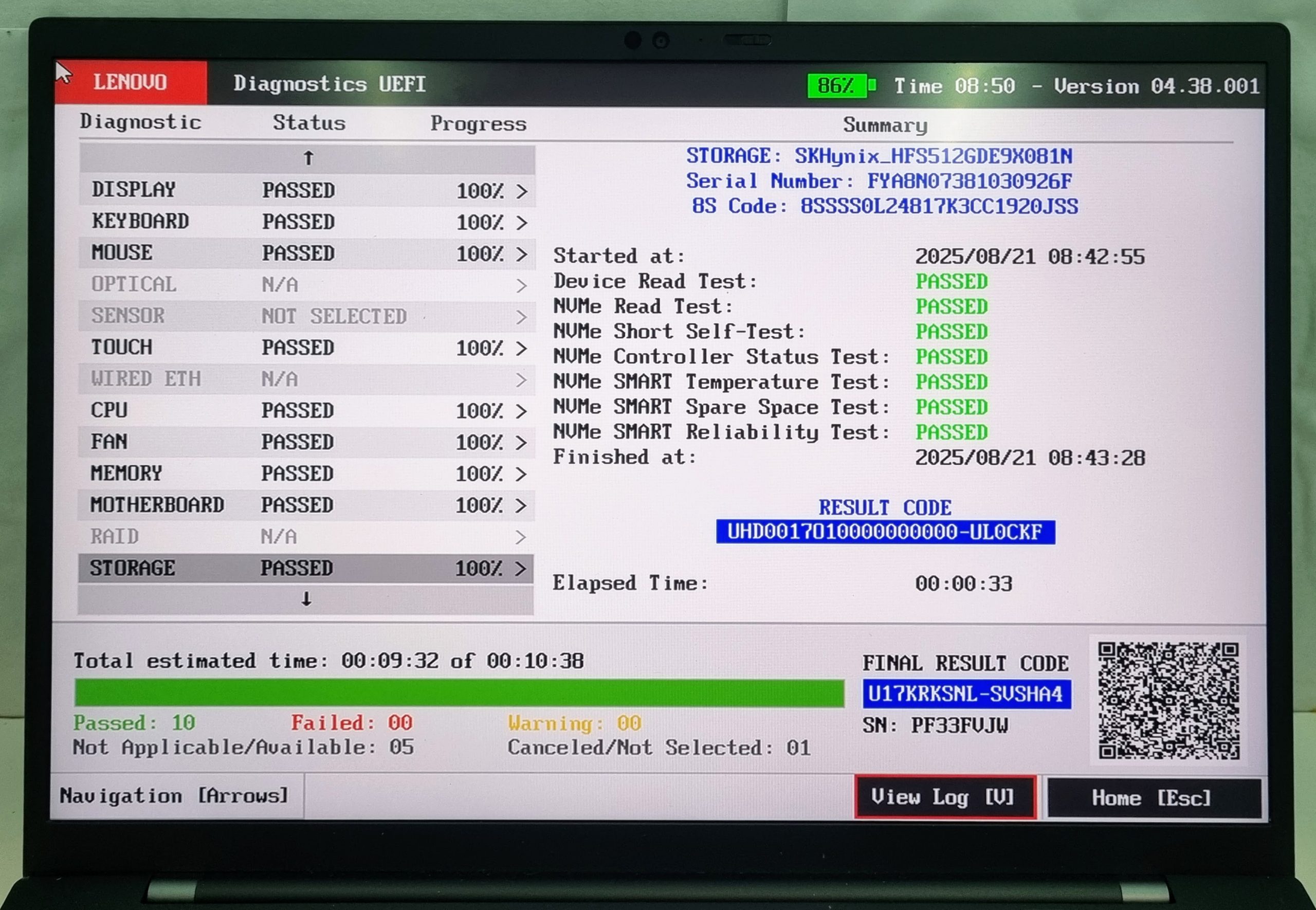Expand the DISPLAY row chevron
This screenshot has width=1316, height=910.
(521, 191)
